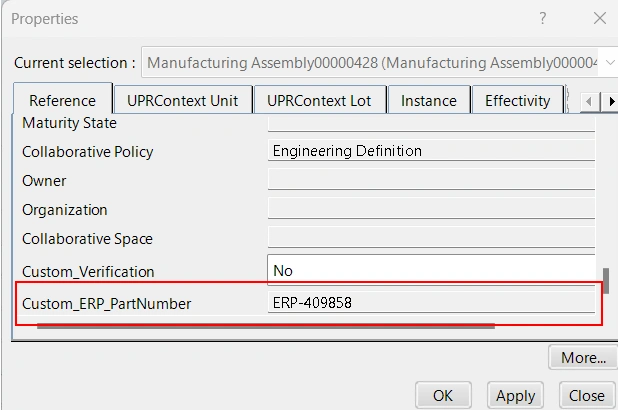
Task: Switch to the Reference tab
Action: pos(62,101)
